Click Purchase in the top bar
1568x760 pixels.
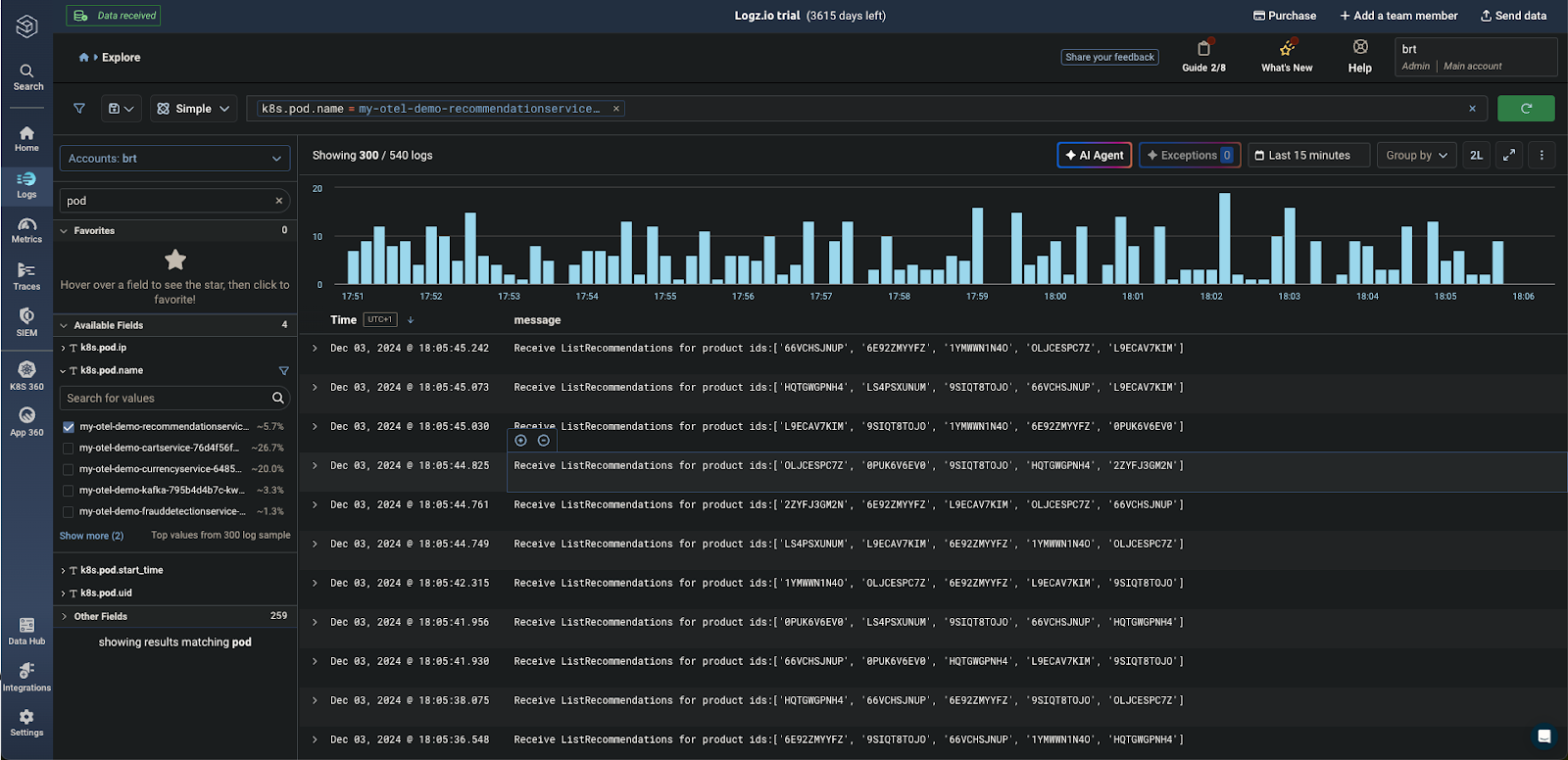click(x=1285, y=16)
